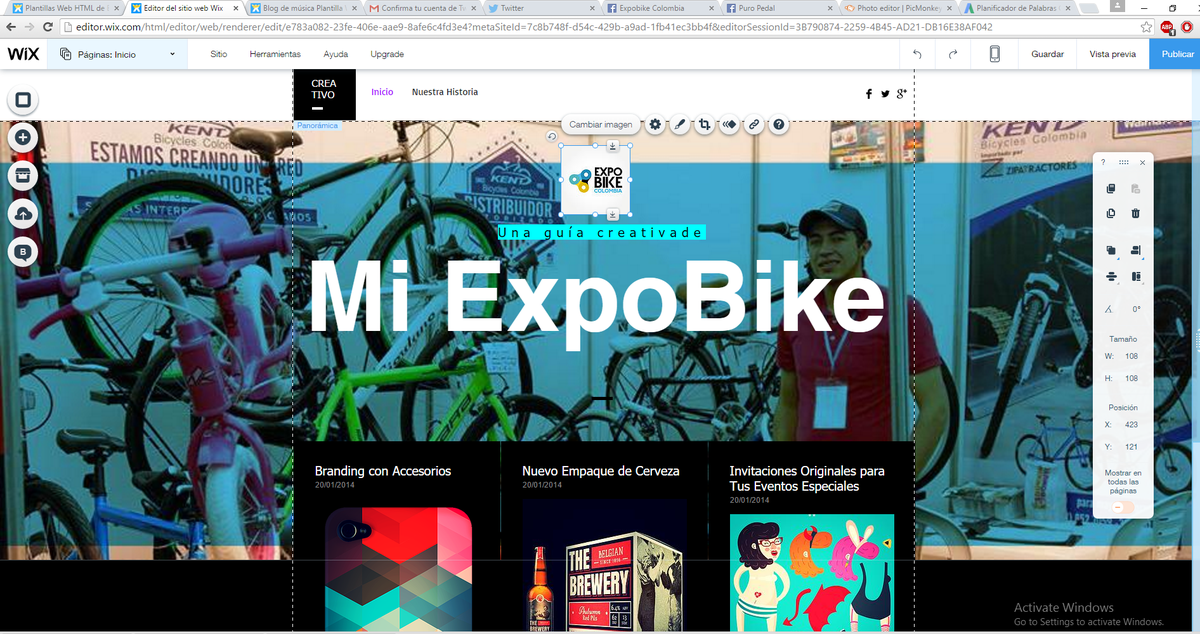Add a link with the chain icon
Viewport: 1200px width, 634px height.
pos(755,125)
